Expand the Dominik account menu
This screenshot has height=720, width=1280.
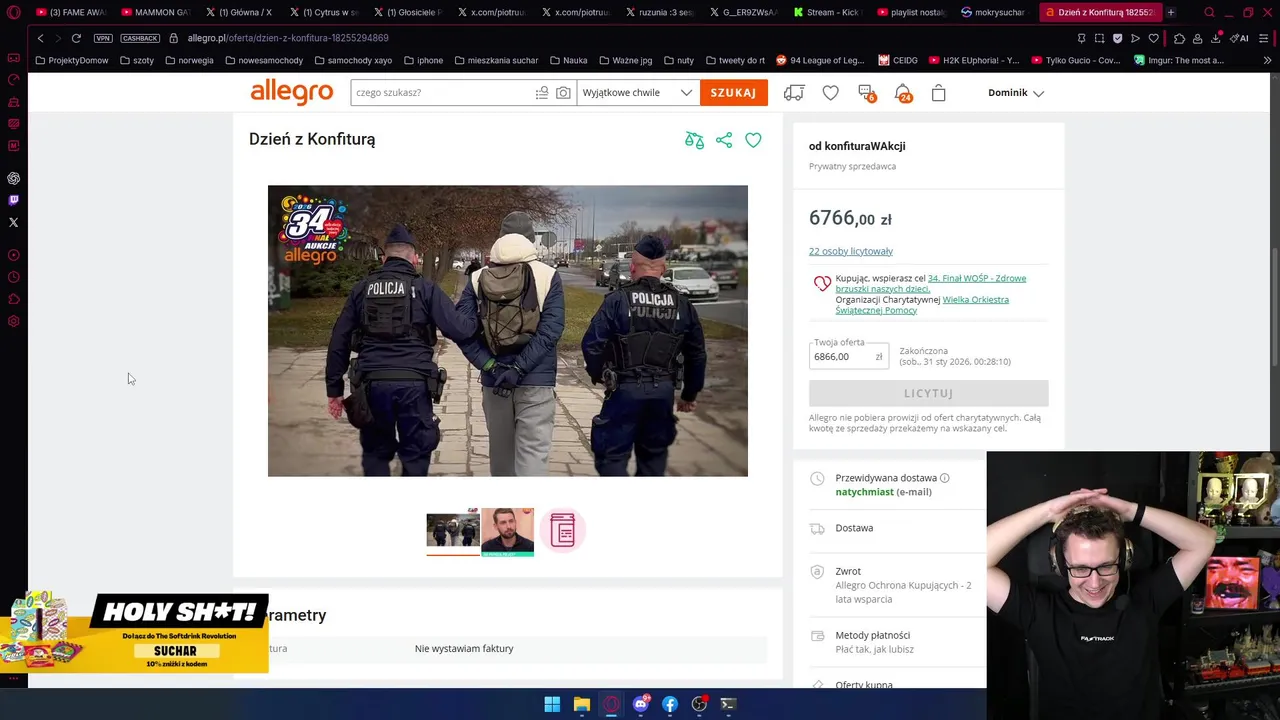[1015, 92]
